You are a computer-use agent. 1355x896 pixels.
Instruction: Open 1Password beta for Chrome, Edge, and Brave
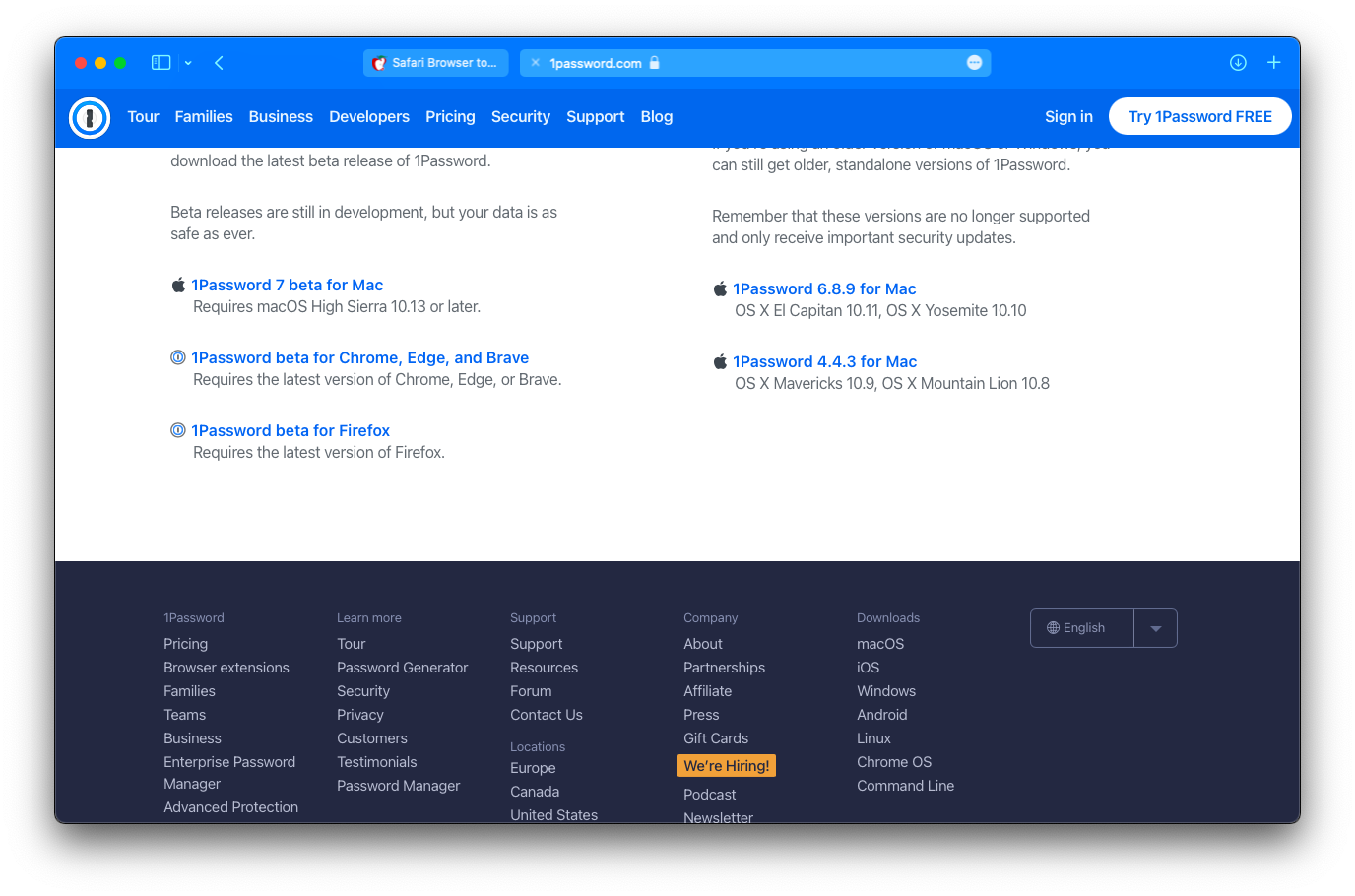click(x=360, y=358)
